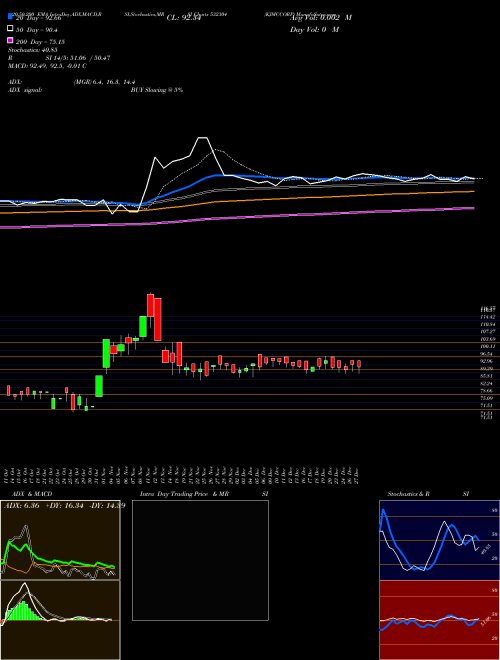Click the magenta 200 Day legend swatch
Image resolution: width=500 pixels, height=660 pixels.
(11, 40)
